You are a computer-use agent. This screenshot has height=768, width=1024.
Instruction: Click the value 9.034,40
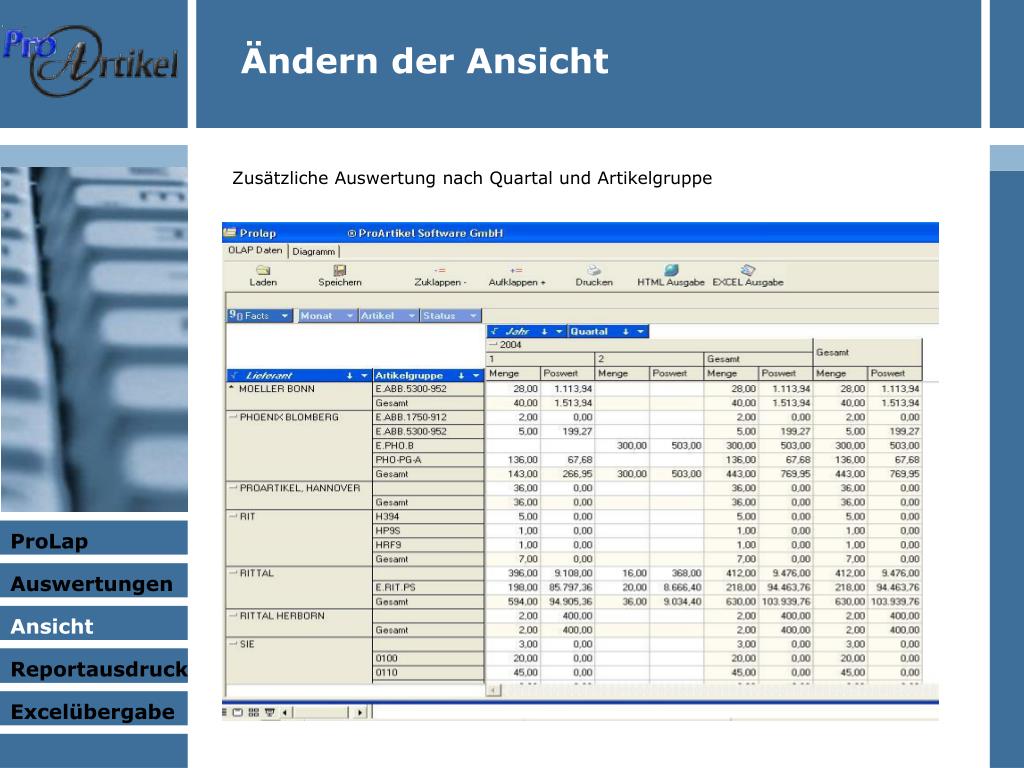[x=682, y=601]
